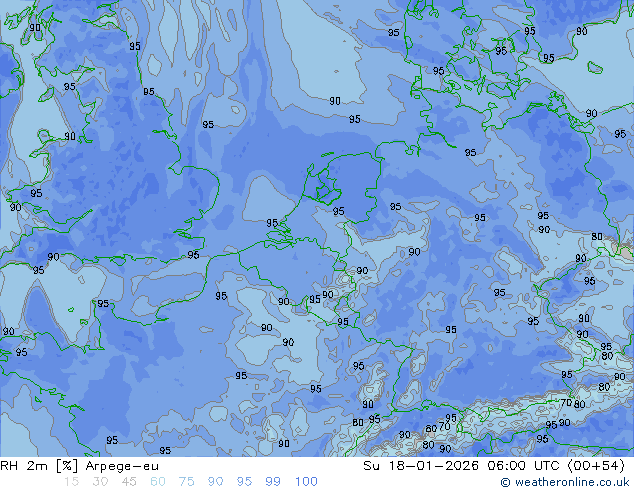The width and height of the screenshot is (634, 490).
Task: Select legend value 95 in the scale row
Action: click(x=244, y=482)
